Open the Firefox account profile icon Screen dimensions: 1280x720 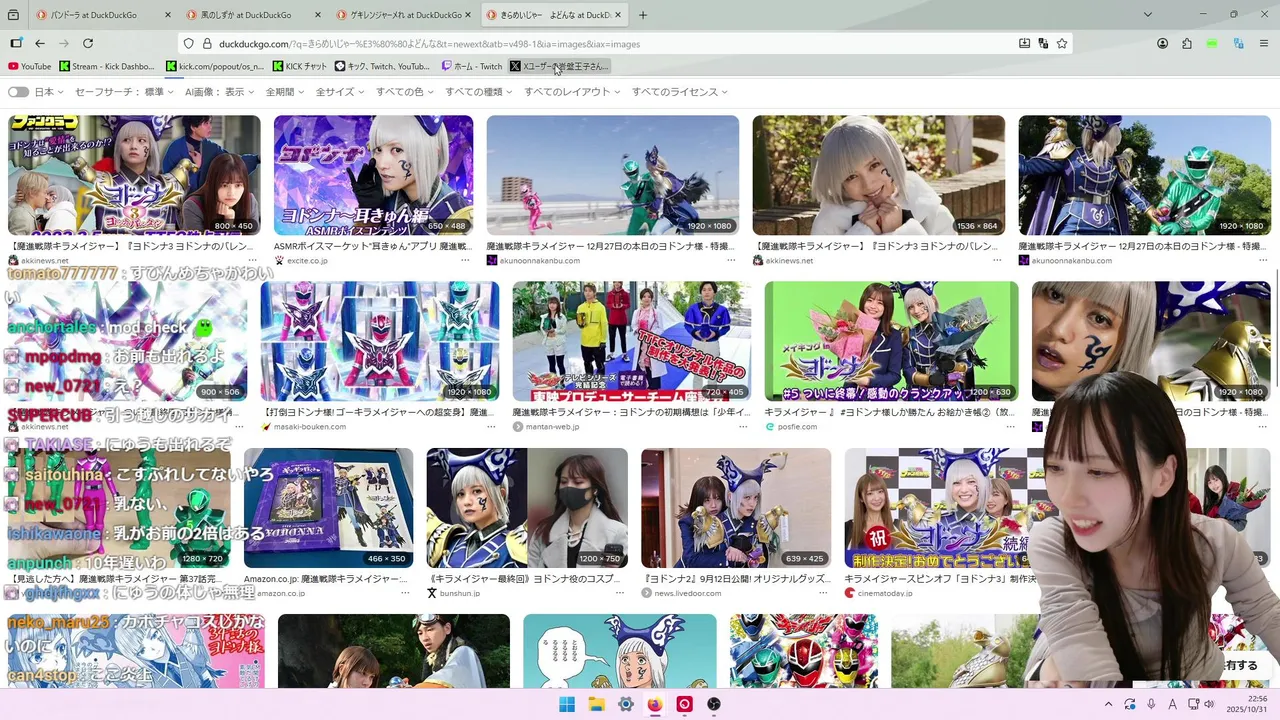pos(1163,43)
